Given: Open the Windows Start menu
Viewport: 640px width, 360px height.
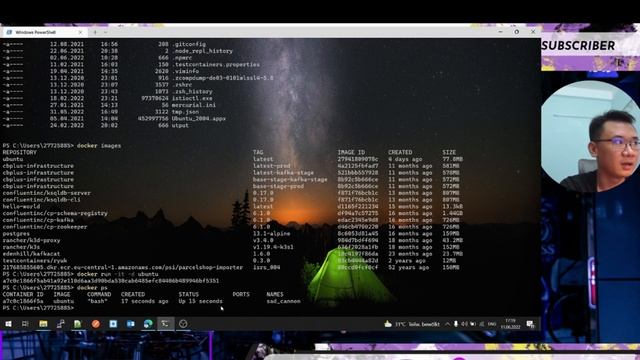Looking at the screenshot, I should [x=8, y=324].
